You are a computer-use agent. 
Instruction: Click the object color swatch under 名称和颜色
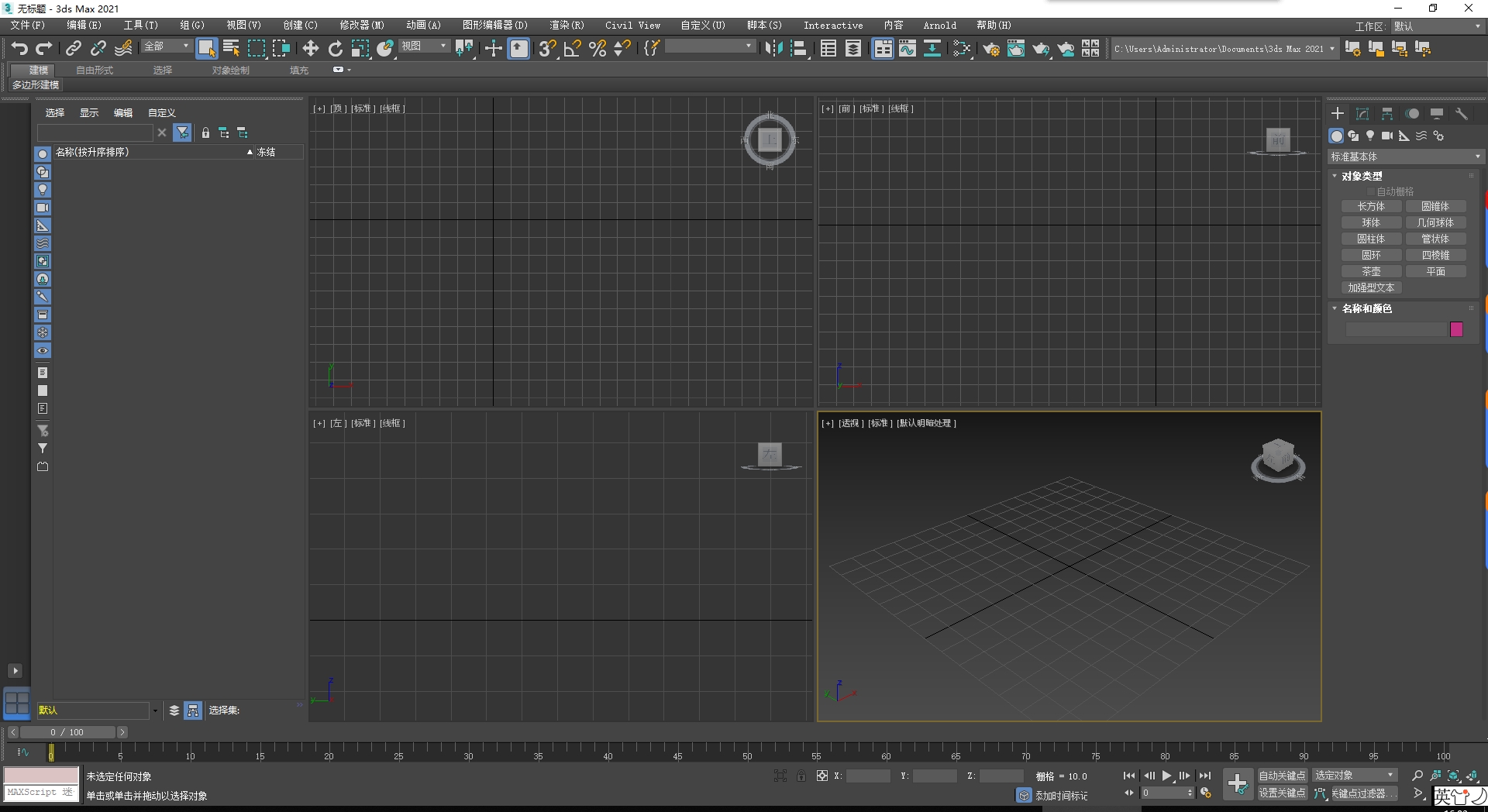pyautogui.click(x=1456, y=329)
